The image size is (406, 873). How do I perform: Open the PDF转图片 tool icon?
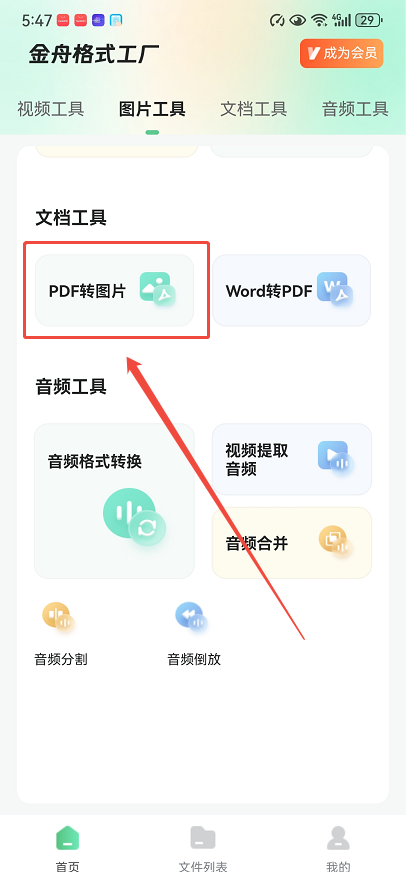pyautogui.click(x=158, y=290)
